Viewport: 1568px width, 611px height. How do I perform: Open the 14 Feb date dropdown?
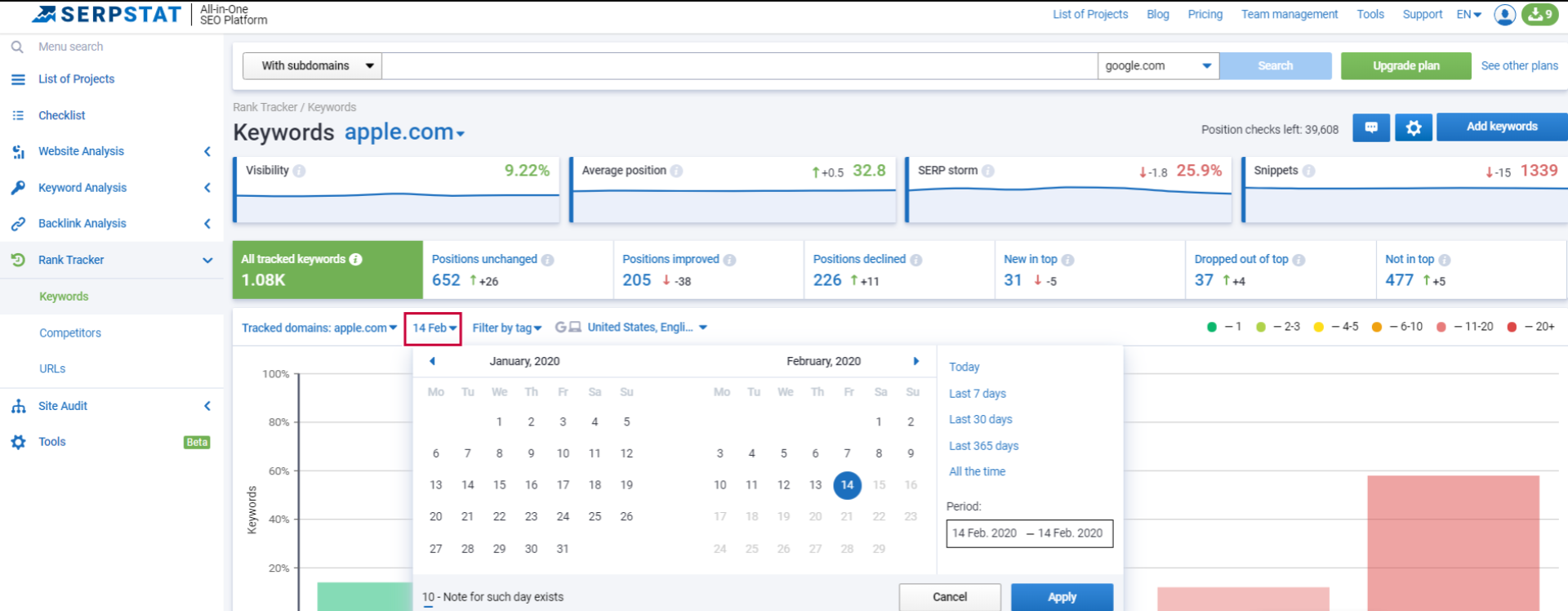[x=434, y=328]
